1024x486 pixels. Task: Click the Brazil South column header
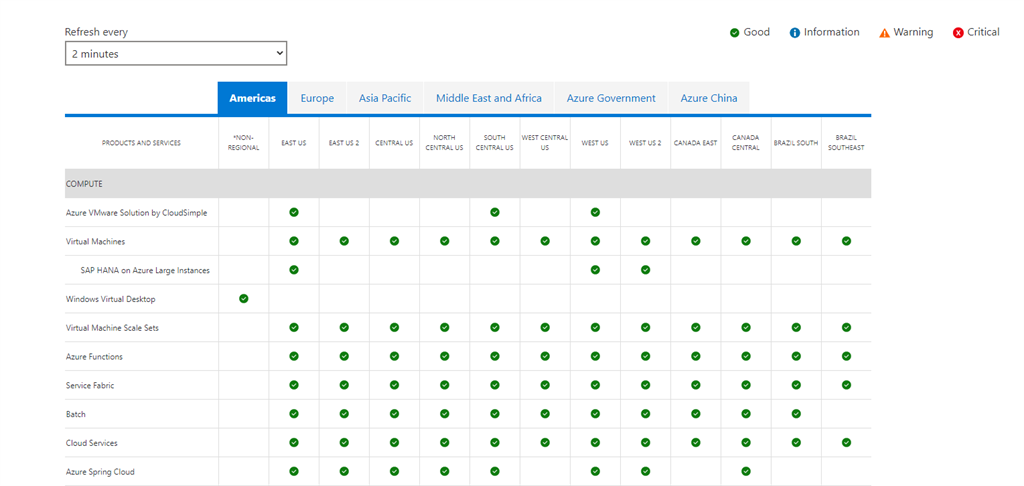click(796, 143)
